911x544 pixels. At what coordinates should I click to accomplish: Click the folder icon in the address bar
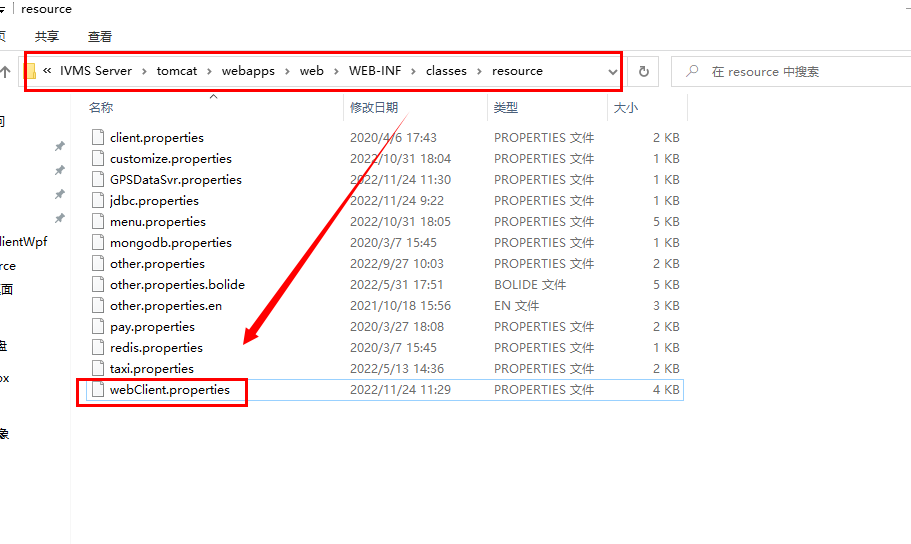click(x=31, y=71)
